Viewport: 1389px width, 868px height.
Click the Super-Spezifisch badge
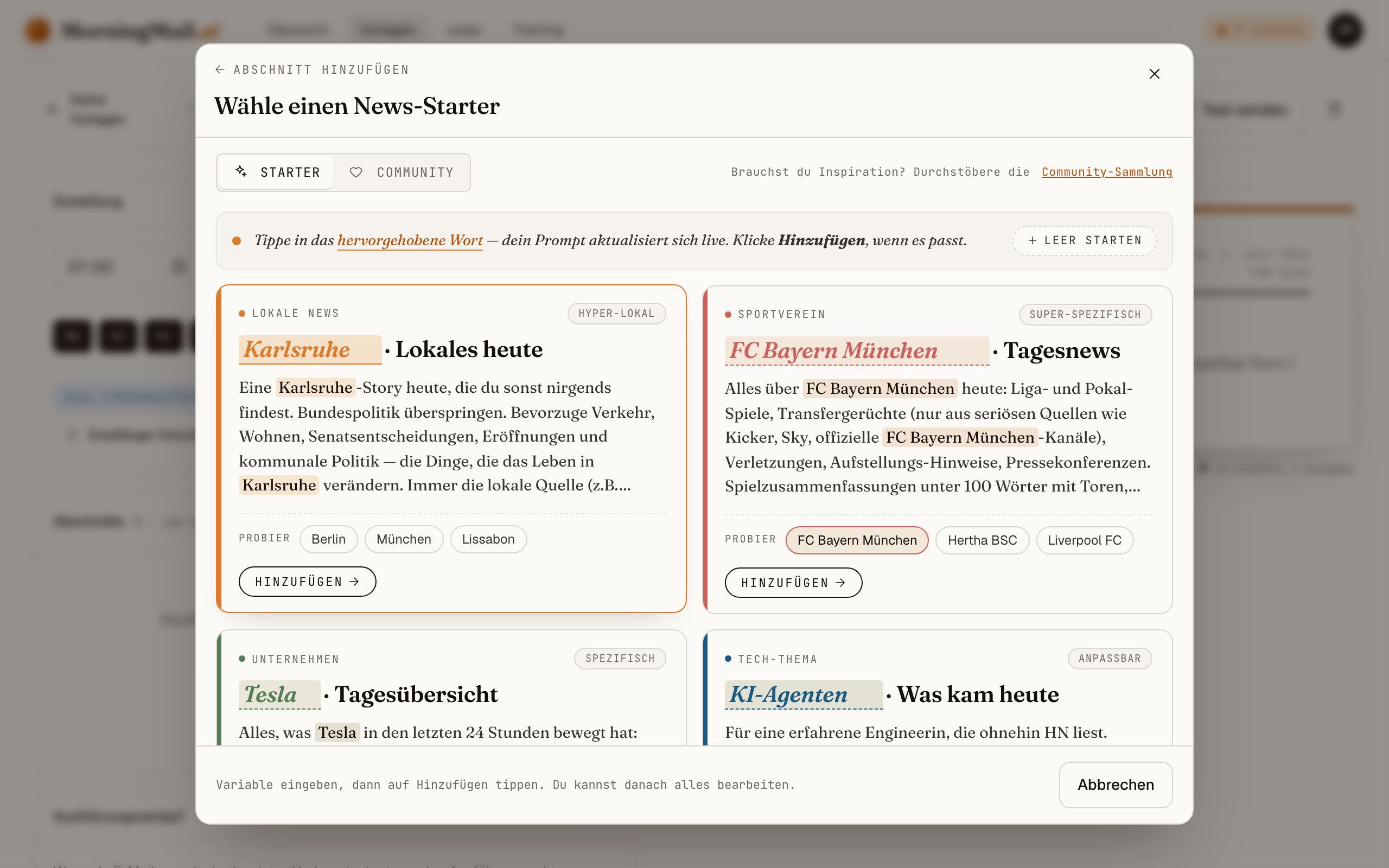pos(1085,315)
